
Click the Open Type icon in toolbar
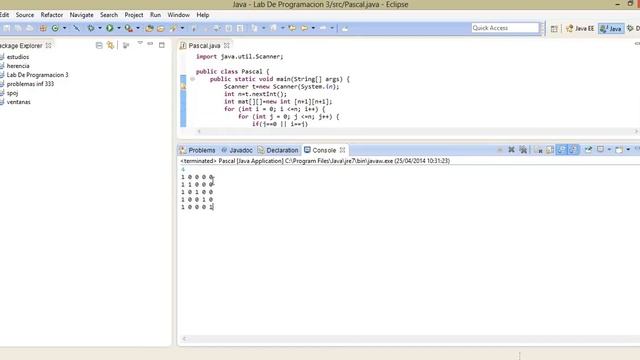pyautogui.click(x=149, y=28)
